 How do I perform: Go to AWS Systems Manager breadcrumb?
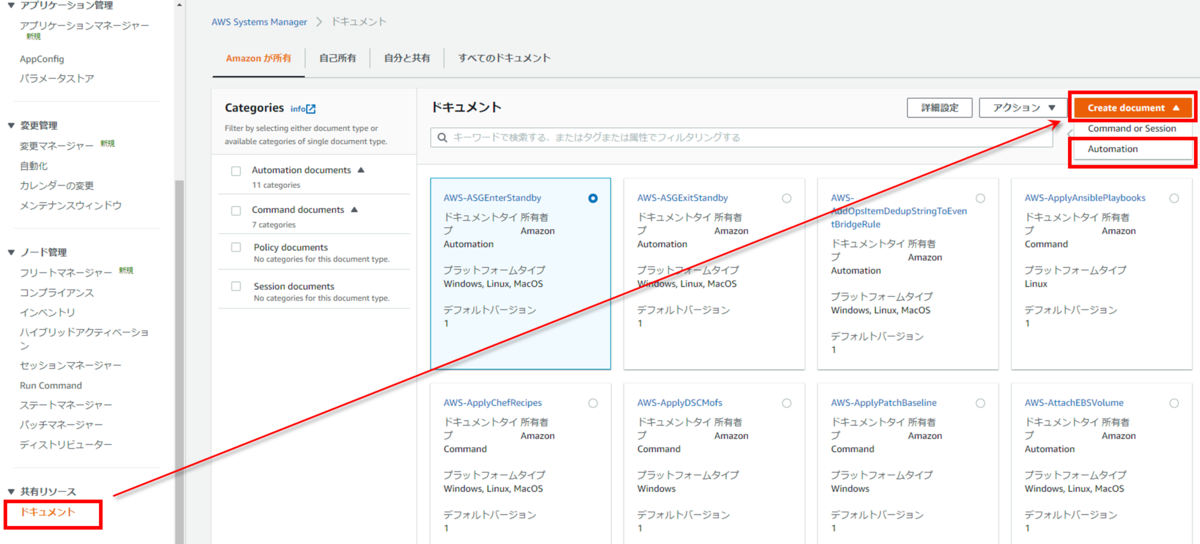tap(259, 21)
